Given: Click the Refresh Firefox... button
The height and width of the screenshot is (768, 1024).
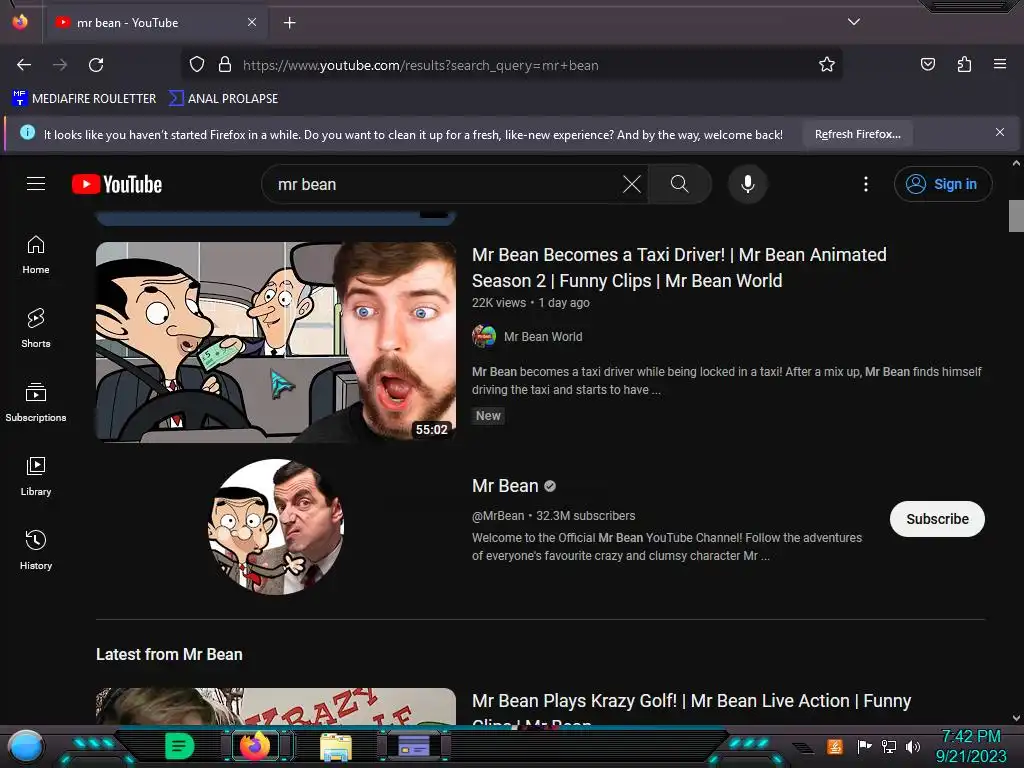Looking at the screenshot, I should tap(857, 135).
